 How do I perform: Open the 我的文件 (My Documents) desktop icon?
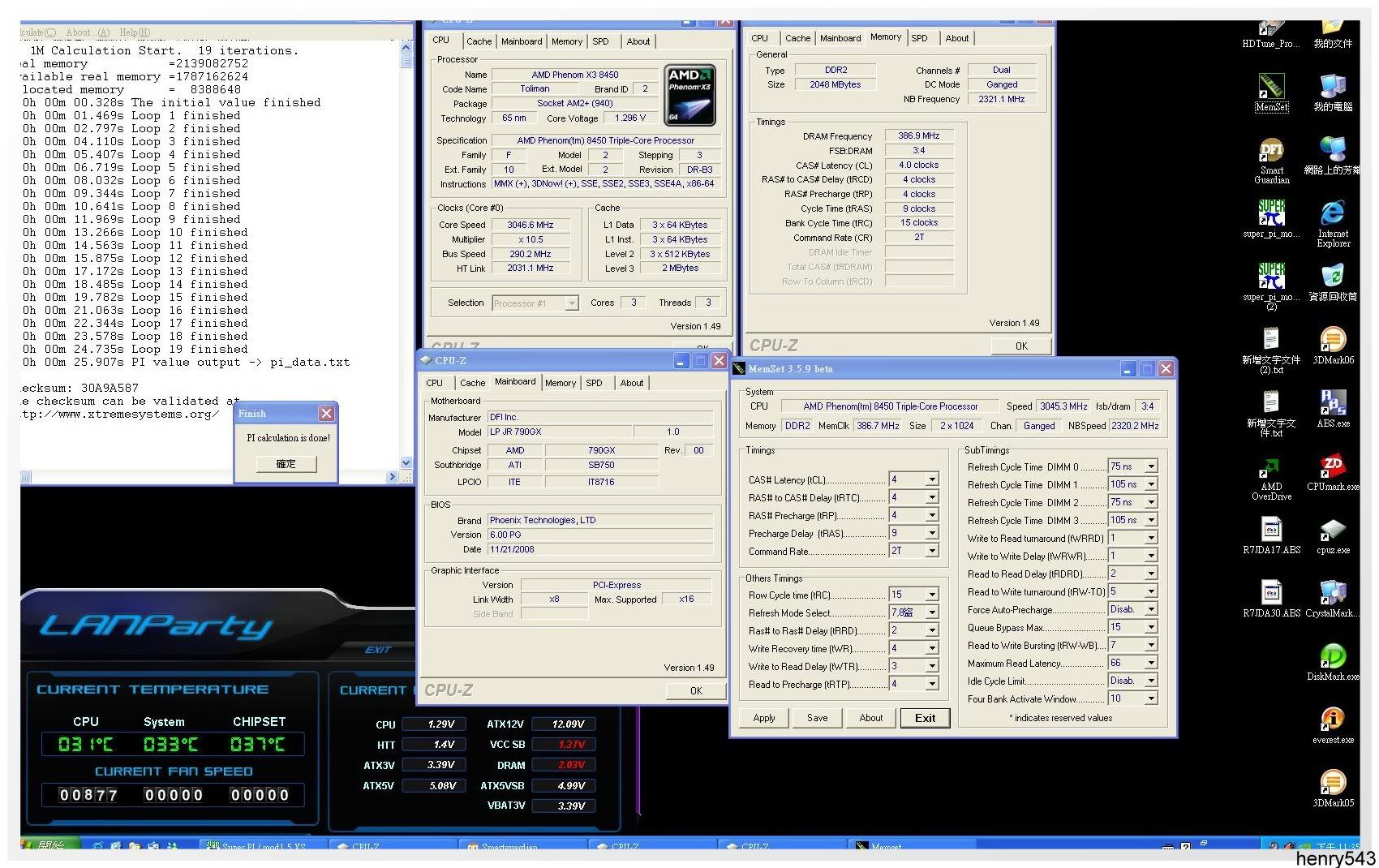coord(1333,34)
